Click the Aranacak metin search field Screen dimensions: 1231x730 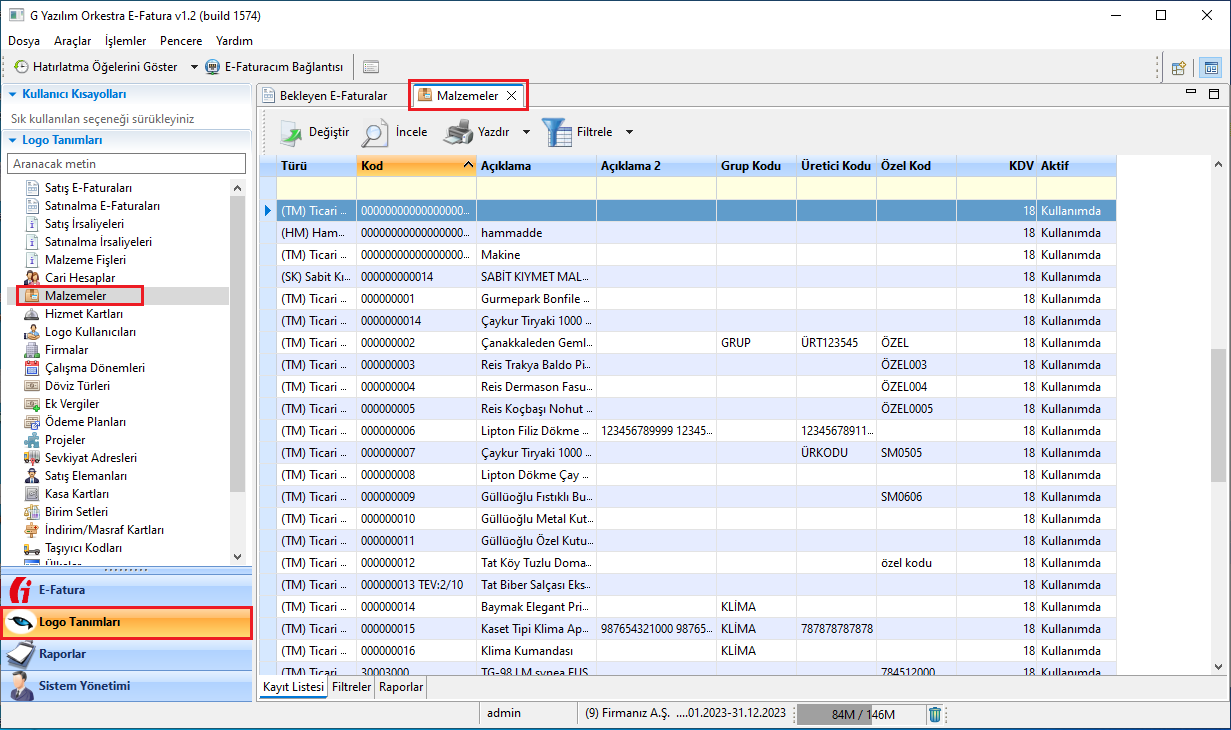(x=126, y=163)
